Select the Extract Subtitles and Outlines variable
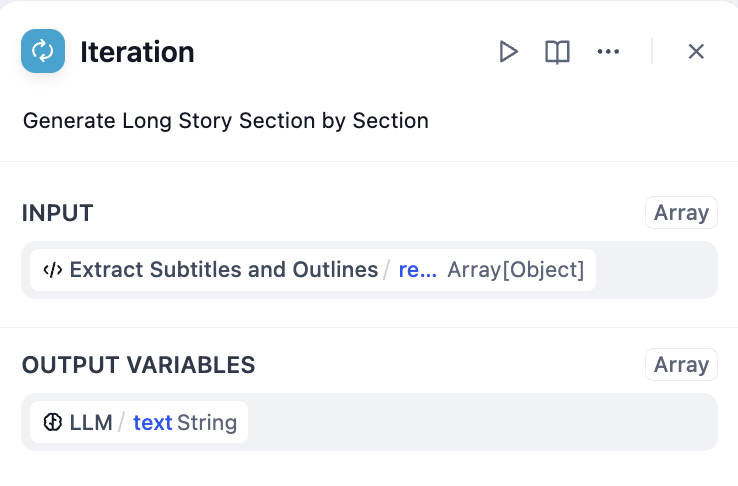Viewport: 738px width, 486px height. [223, 270]
